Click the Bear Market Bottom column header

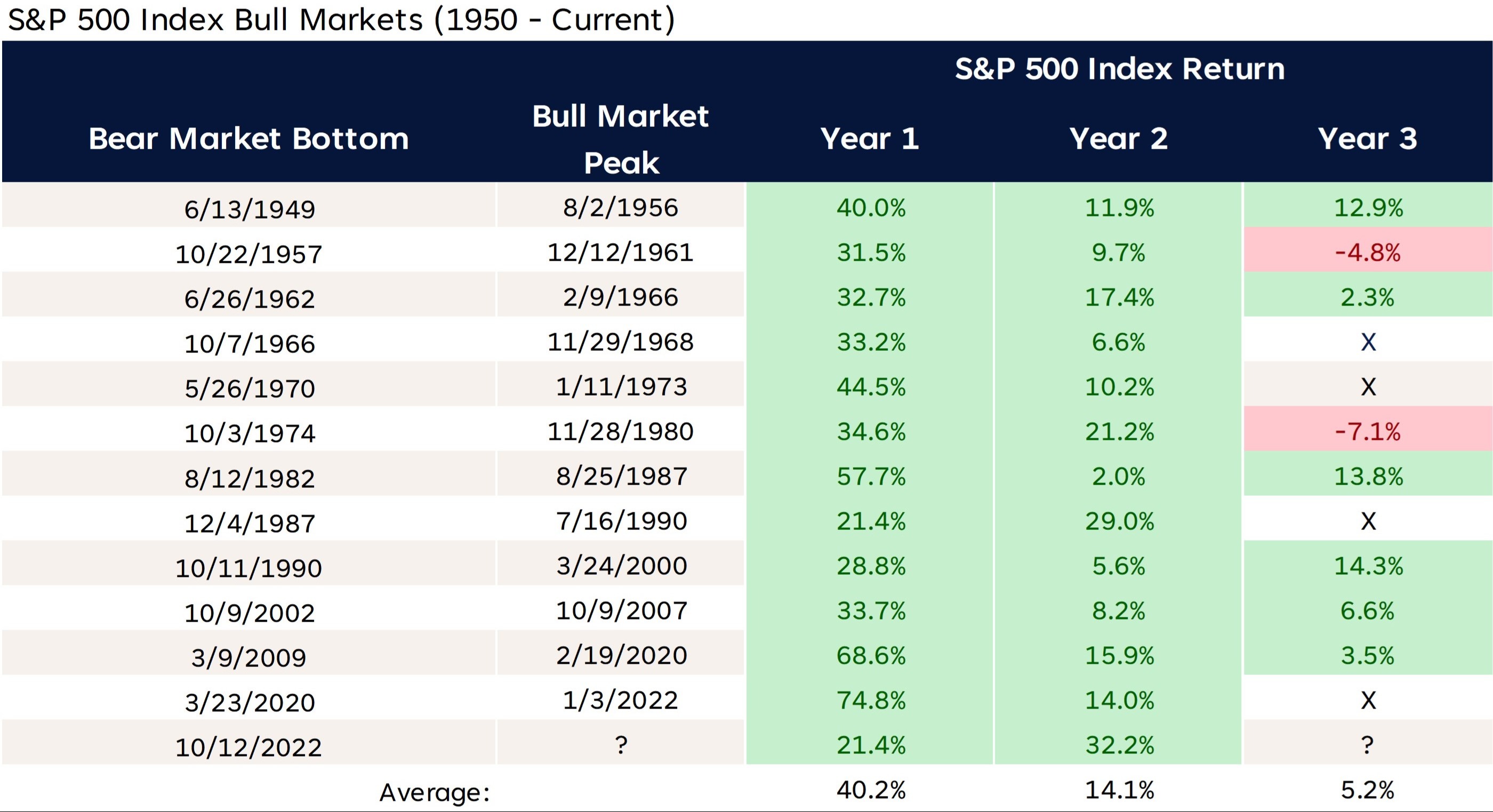coord(248,139)
